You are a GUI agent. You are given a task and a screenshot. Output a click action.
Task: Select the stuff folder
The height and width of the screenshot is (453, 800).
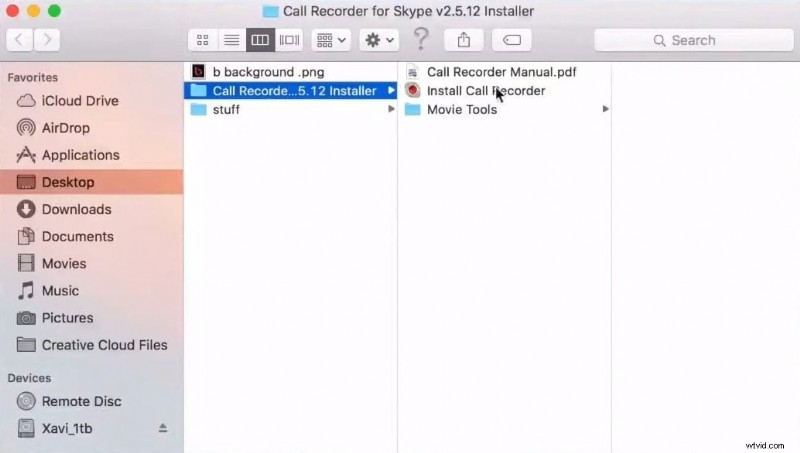coord(290,109)
